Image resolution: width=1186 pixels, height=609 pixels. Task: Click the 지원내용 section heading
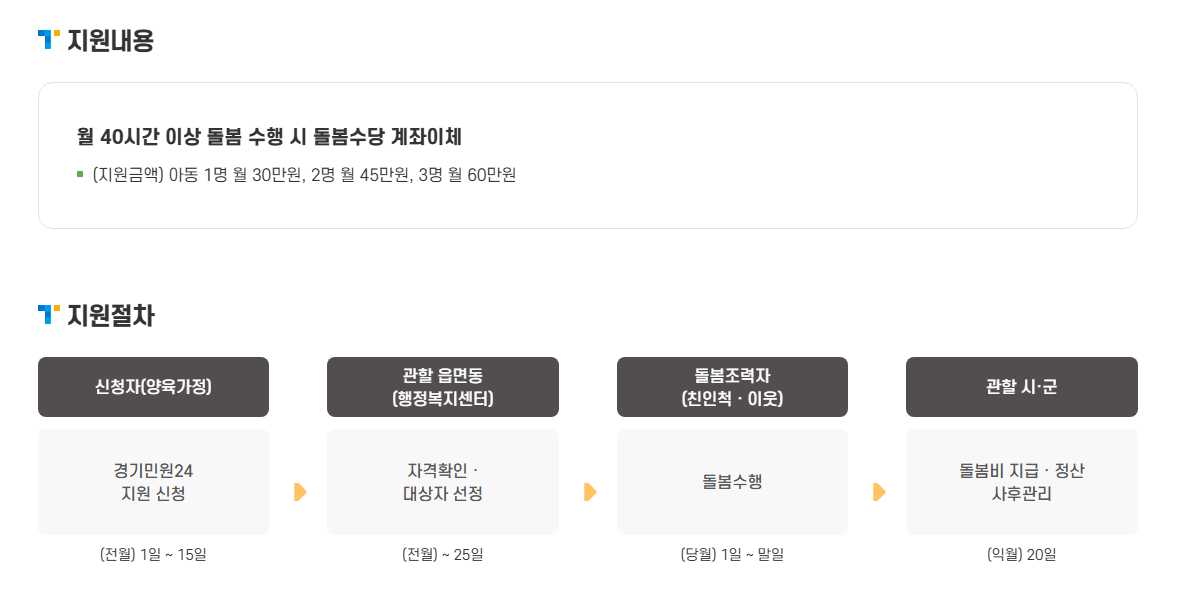pos(110,40)
